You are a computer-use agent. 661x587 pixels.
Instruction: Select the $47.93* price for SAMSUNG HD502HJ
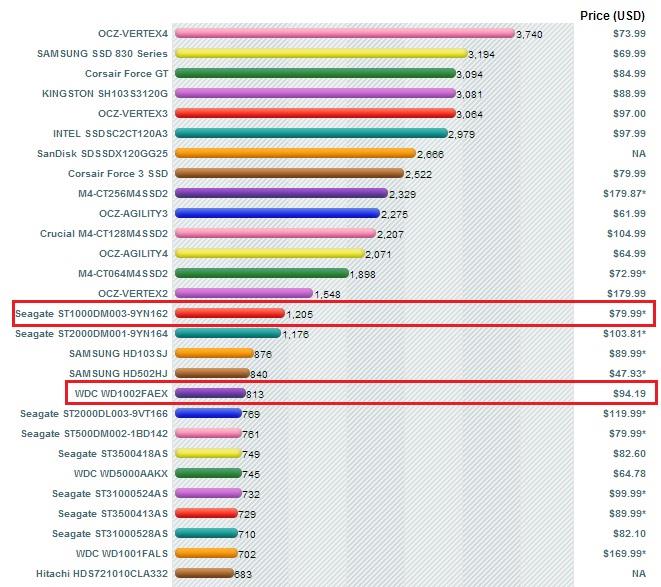click(x=629, y=373)
